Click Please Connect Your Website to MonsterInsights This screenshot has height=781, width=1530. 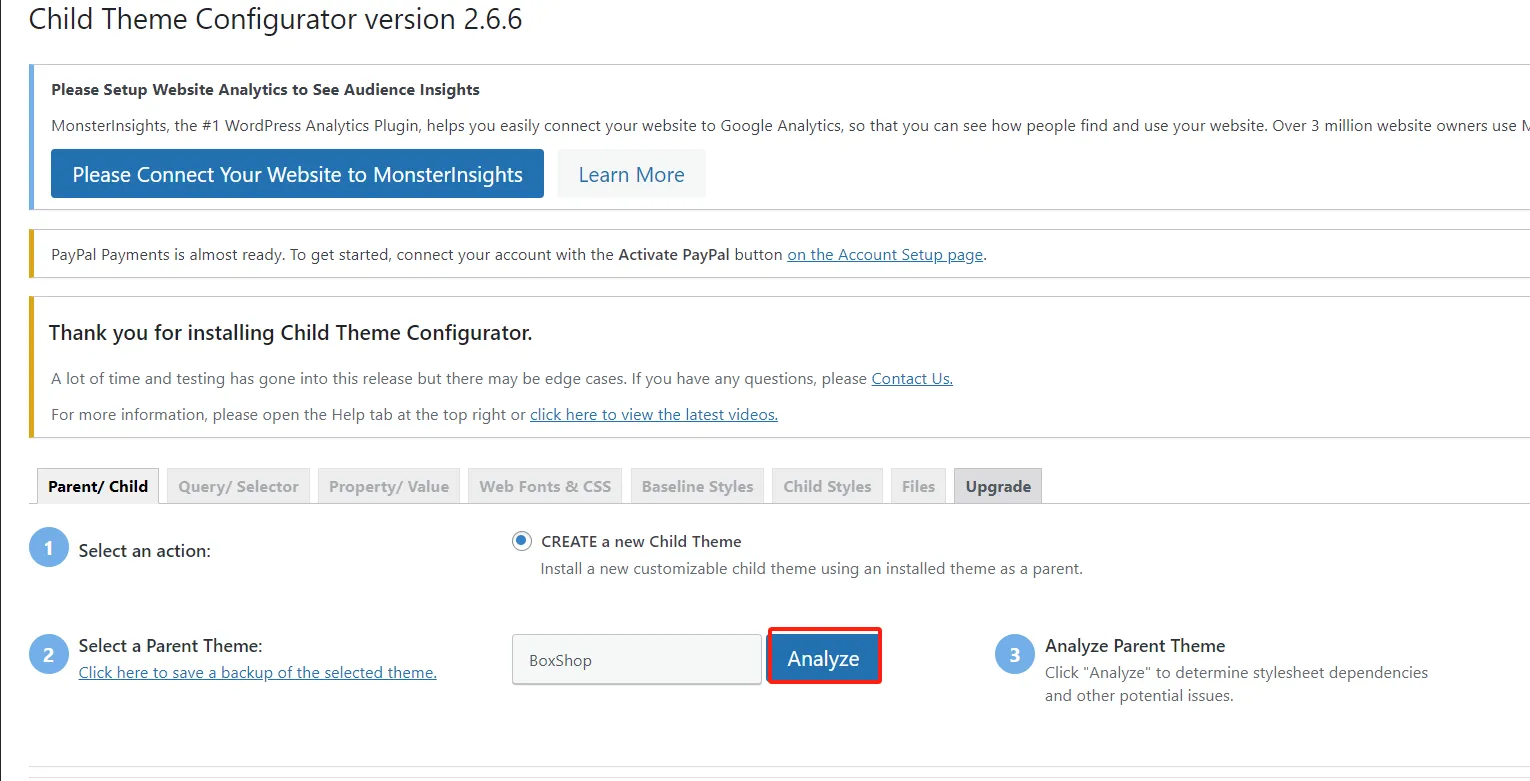[x=297, y=174]
